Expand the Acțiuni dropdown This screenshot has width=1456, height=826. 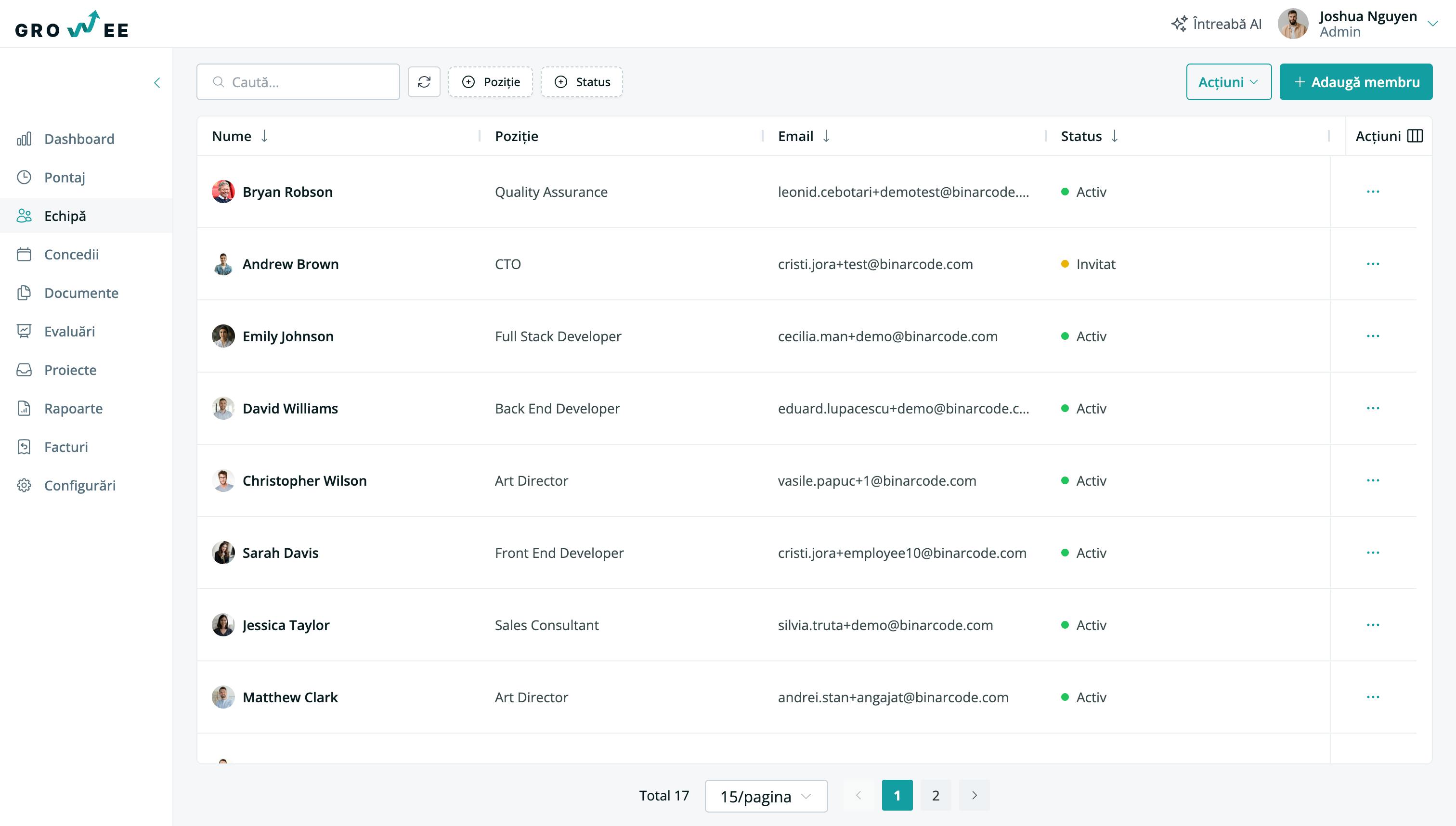coord(1228,82)
